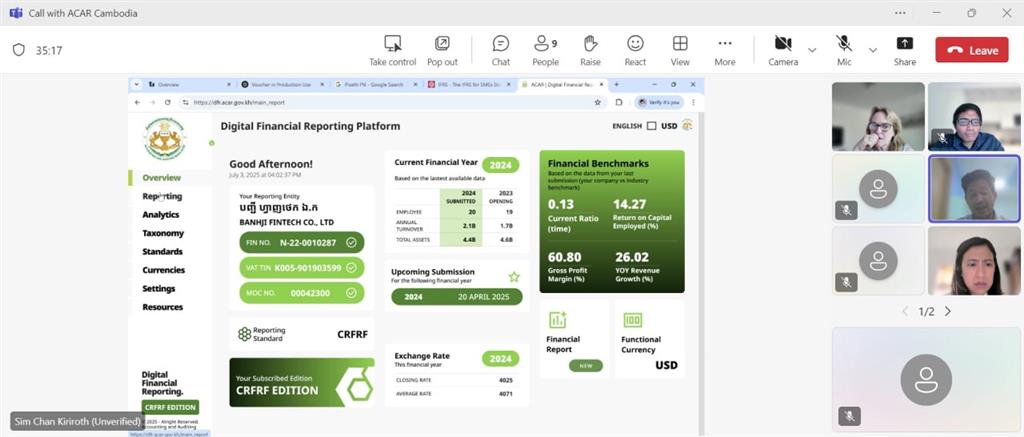Open the Financial Report card

coord(575,338)
